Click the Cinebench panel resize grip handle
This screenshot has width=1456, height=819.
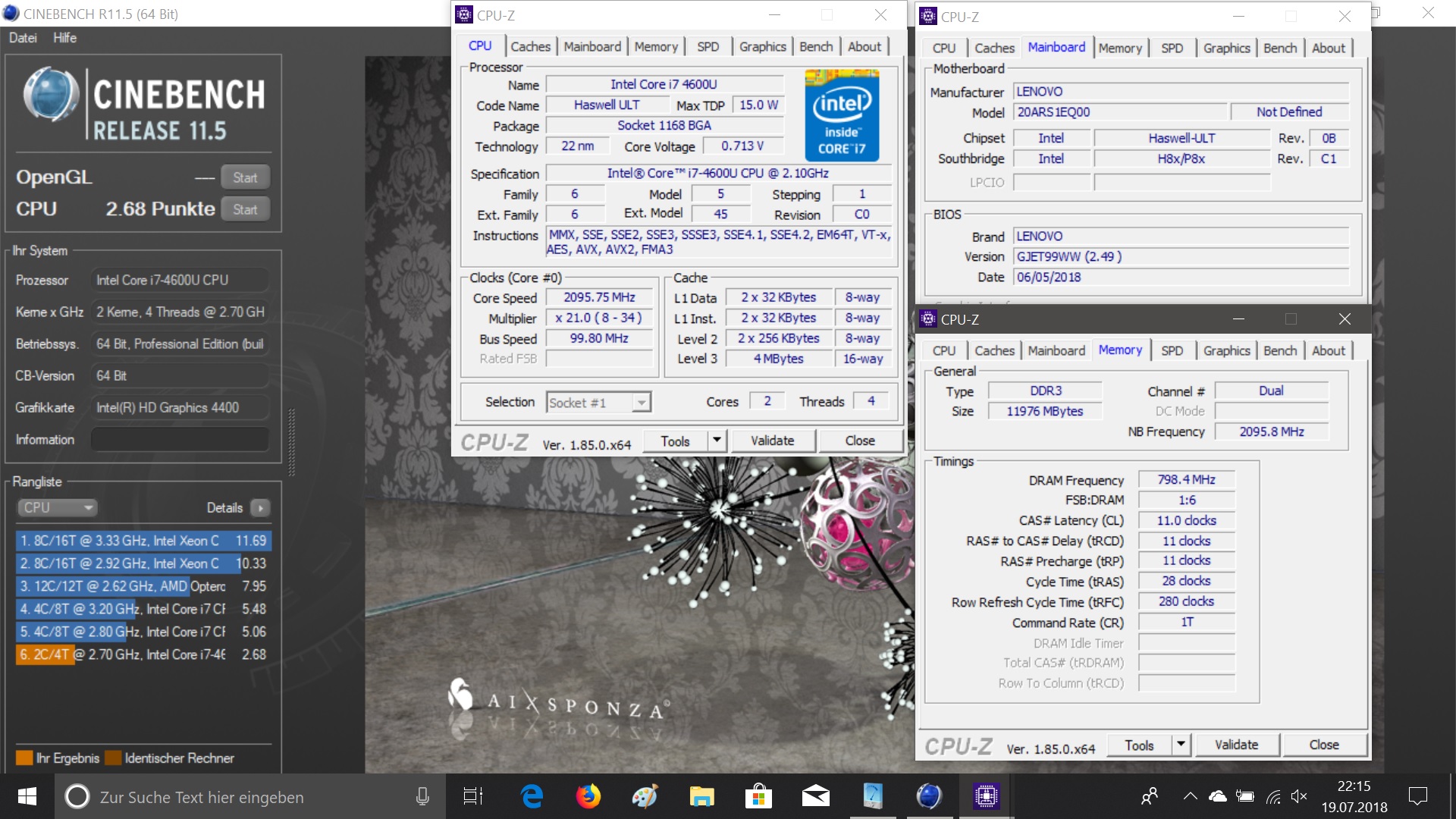click(291, 441)
